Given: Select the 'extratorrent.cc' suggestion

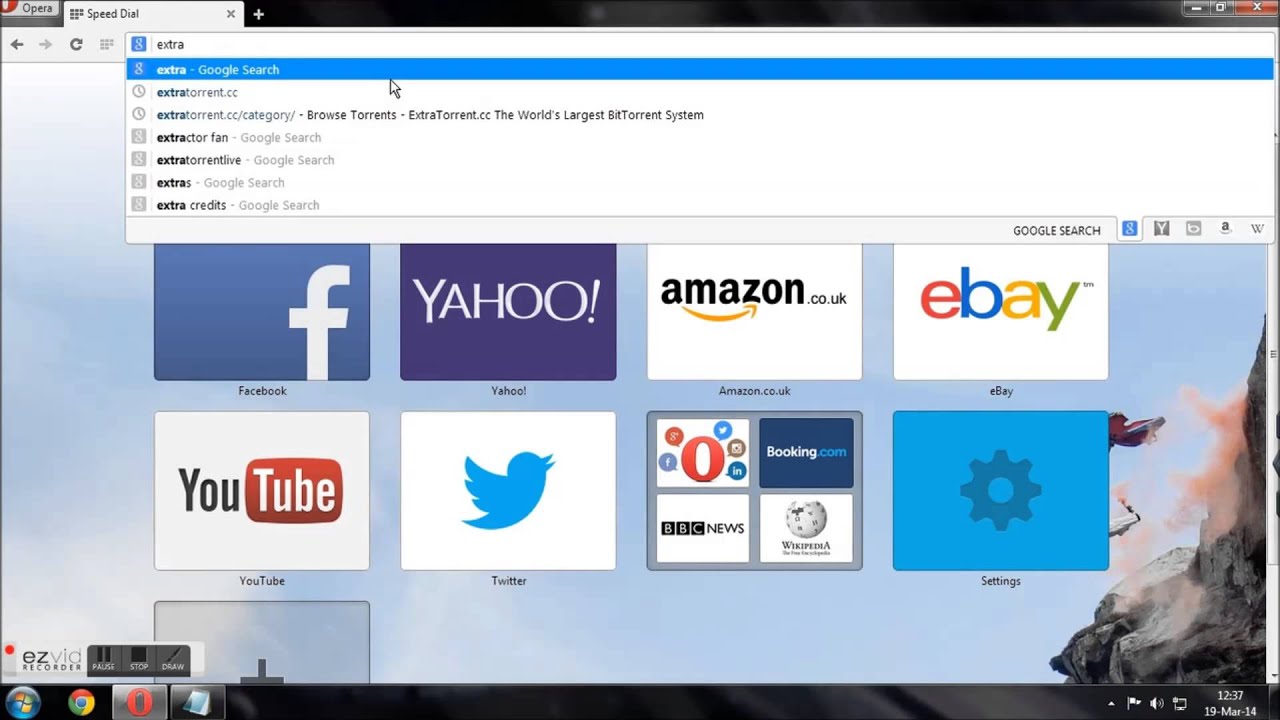Looking at the screenshot, I should coord(700,92).
